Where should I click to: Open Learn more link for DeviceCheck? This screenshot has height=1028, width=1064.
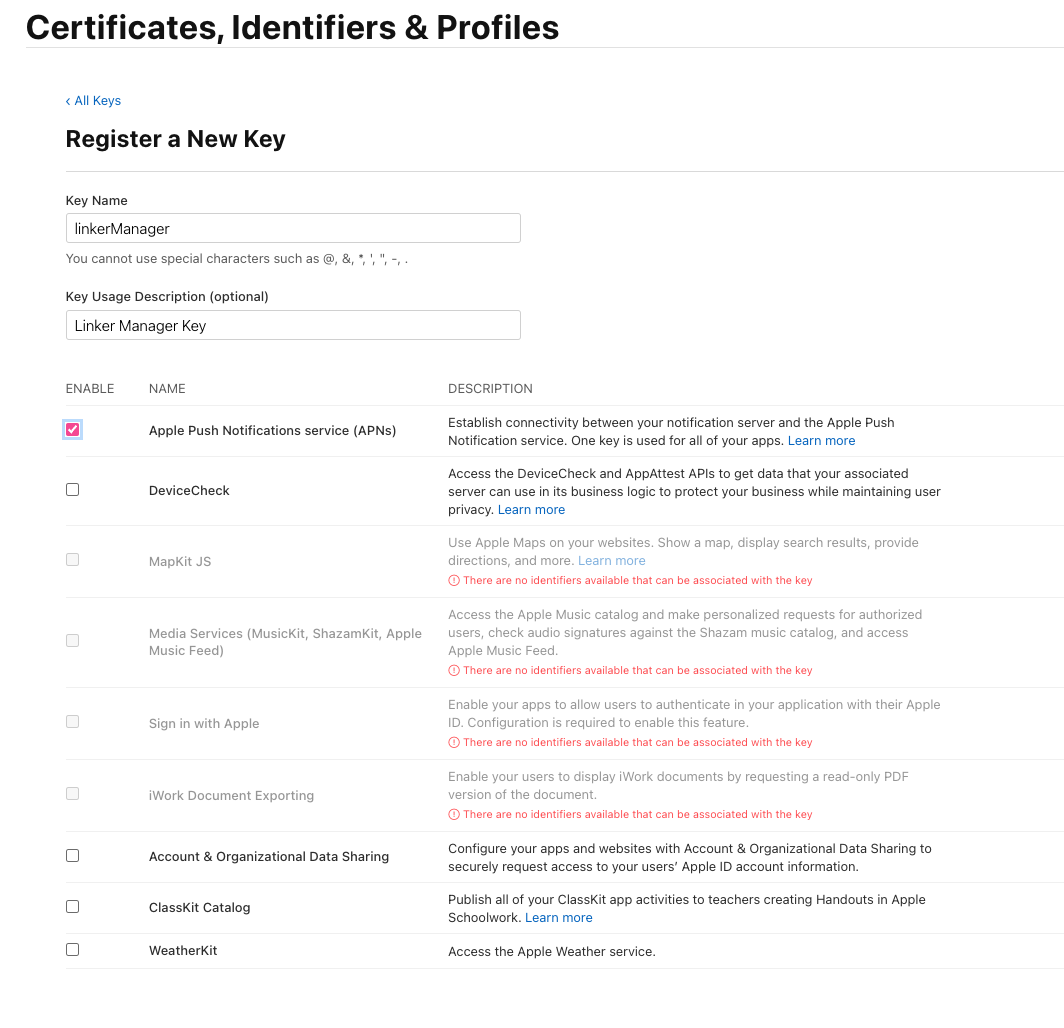click(531, 510)
